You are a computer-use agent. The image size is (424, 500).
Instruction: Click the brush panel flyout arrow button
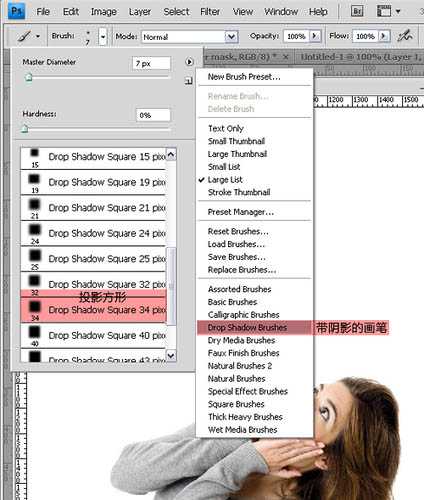click(x=189, y=62)
